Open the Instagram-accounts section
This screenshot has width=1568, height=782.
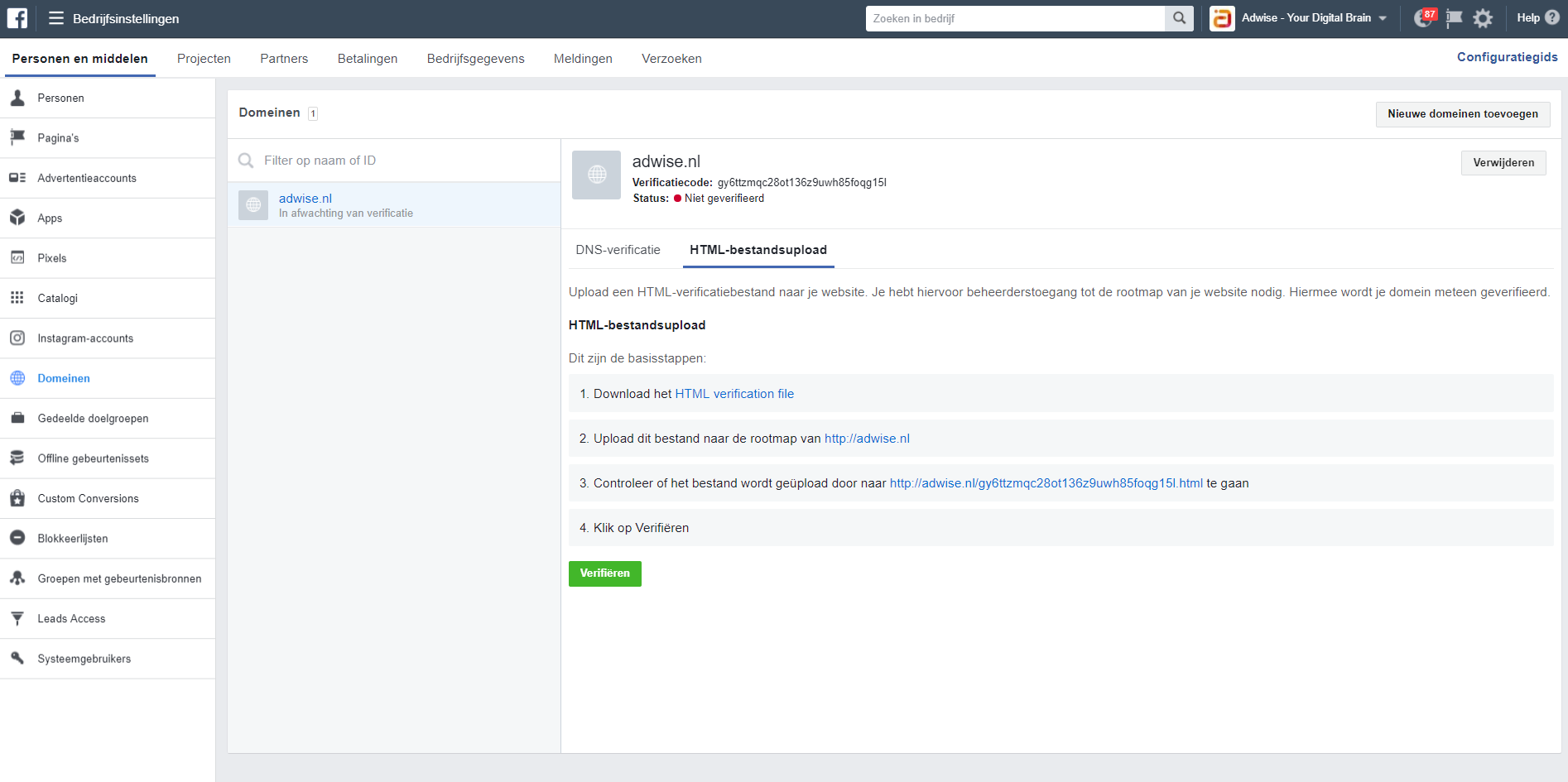point(85,338)
